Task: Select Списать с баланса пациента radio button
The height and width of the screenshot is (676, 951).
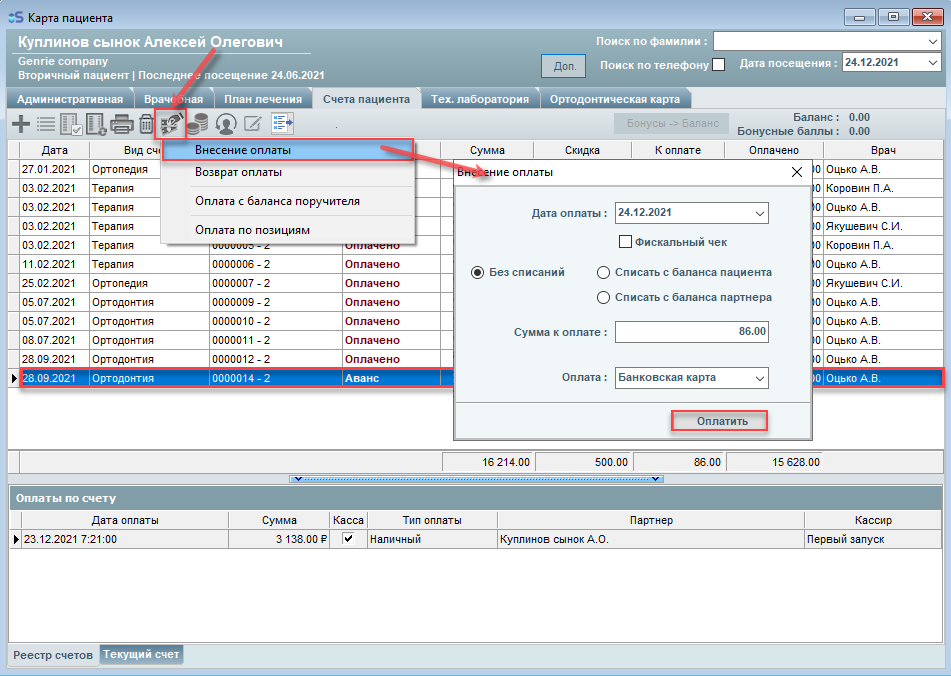Action: coord(603,272)
